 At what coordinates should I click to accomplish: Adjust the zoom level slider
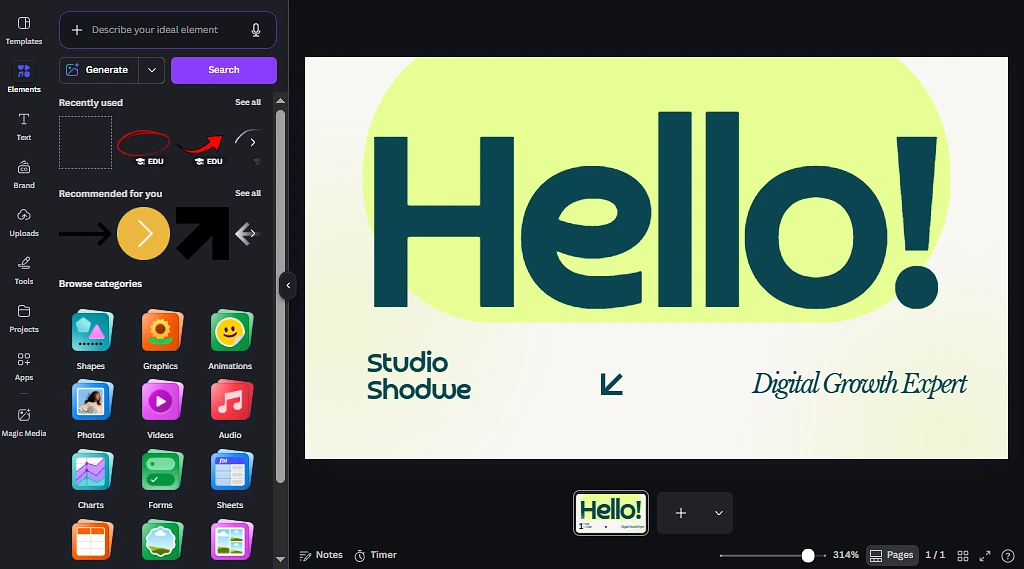(807, 555)
